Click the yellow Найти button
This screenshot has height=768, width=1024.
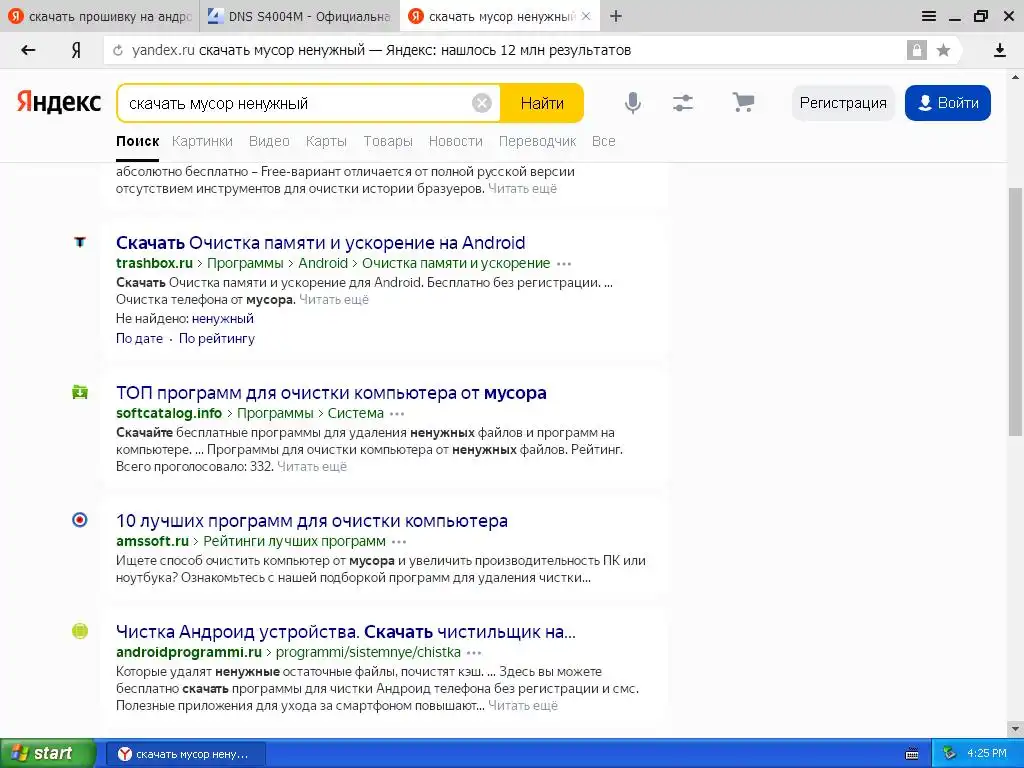coord(542,103)
